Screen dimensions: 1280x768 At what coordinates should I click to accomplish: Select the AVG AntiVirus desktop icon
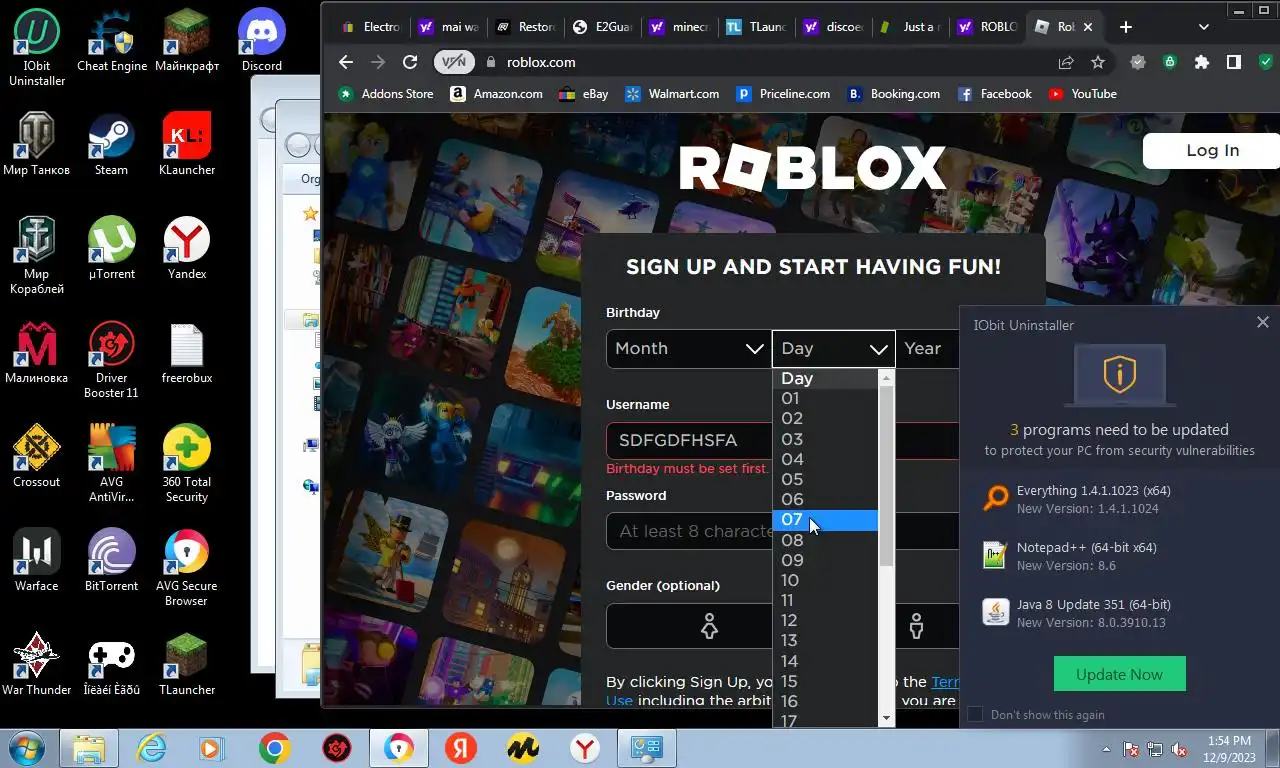click(112, 464)
